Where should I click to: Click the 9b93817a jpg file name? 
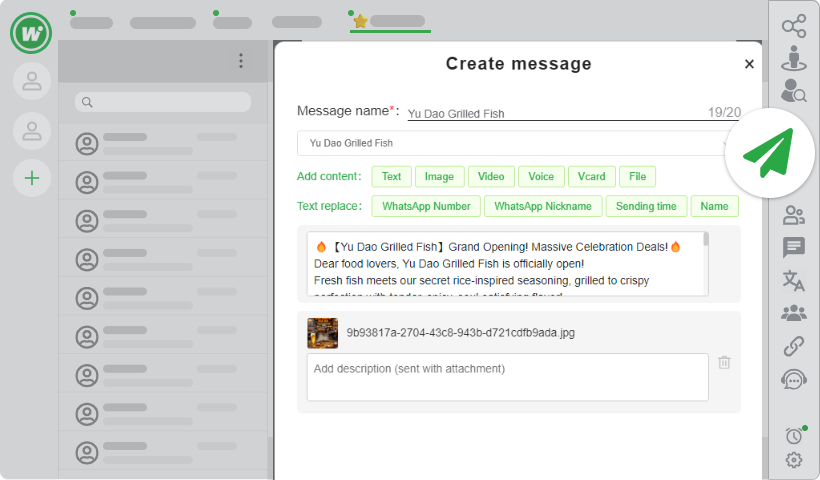point(460,333)
